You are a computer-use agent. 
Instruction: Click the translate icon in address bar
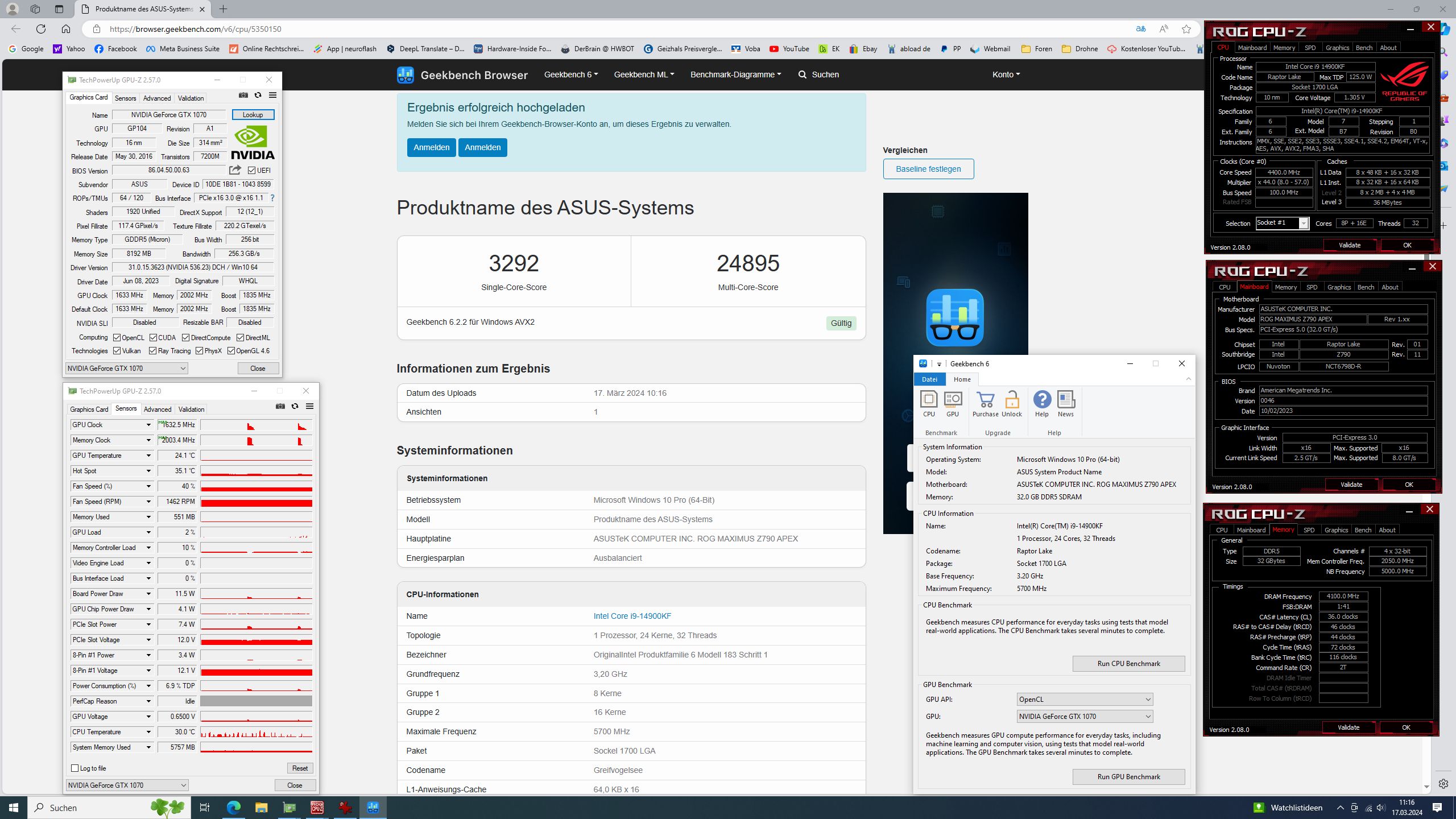point(1140,29)
